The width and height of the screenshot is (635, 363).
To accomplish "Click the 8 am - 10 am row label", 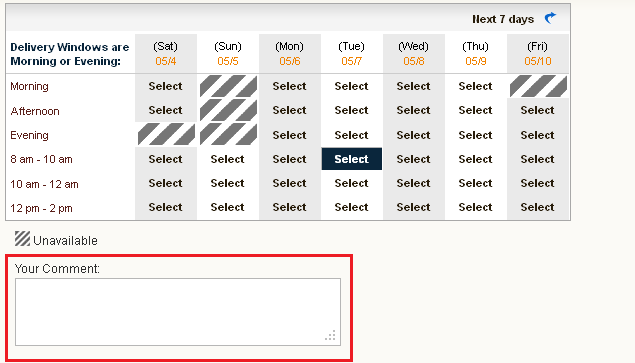I will click(41, 160).
